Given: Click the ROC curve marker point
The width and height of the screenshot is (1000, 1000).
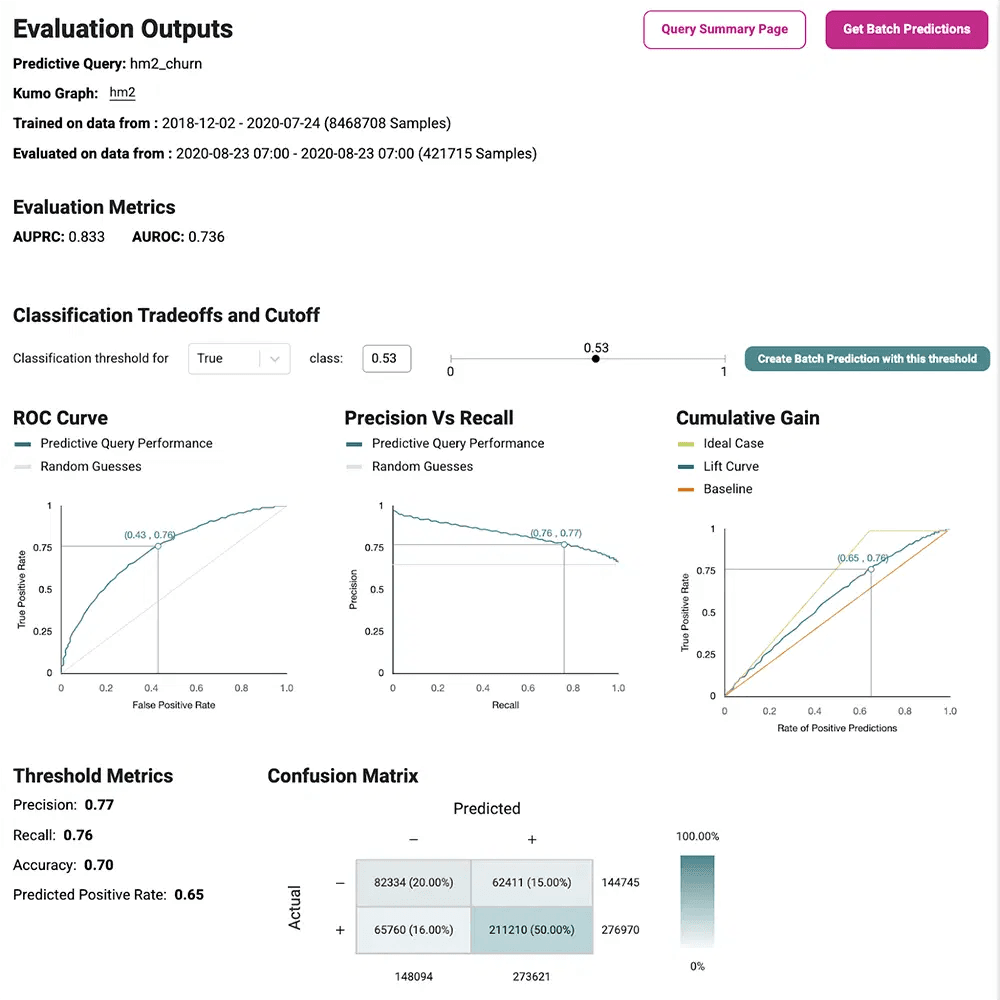Looking at the screenshot, I should 158,545.
